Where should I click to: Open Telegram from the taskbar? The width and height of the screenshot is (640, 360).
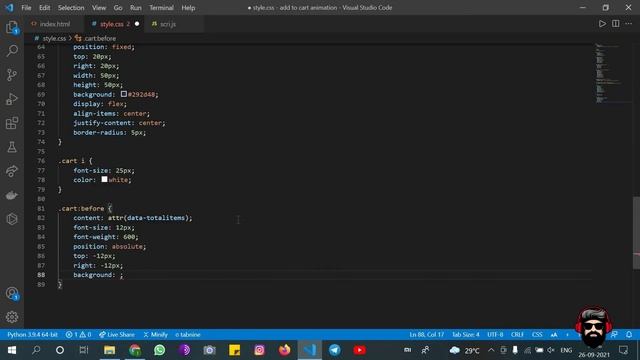(335, 350)
